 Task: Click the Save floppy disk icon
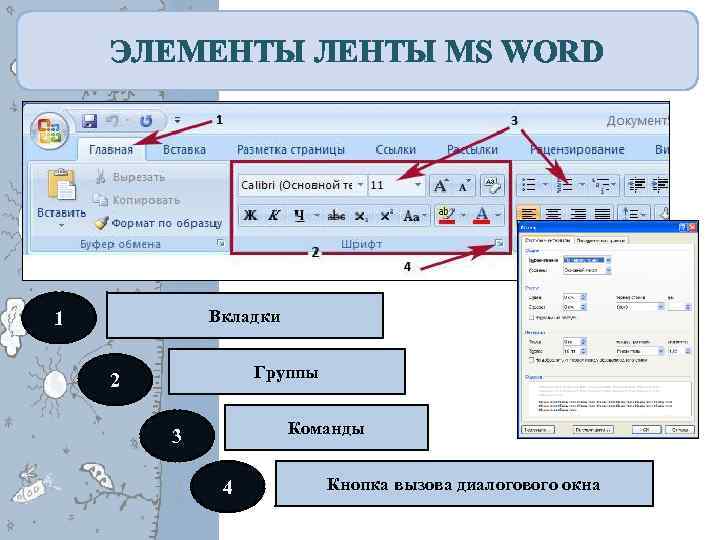point(90,121)
